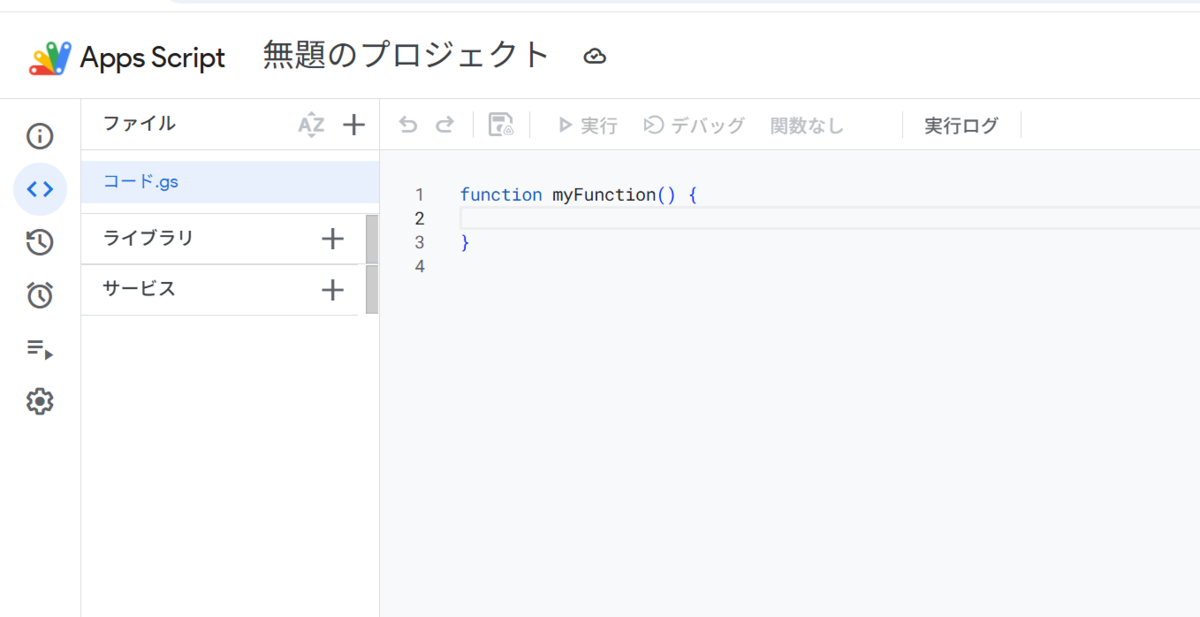
Task: Click the closing brace on line 3
Action: tap(465, 242)
